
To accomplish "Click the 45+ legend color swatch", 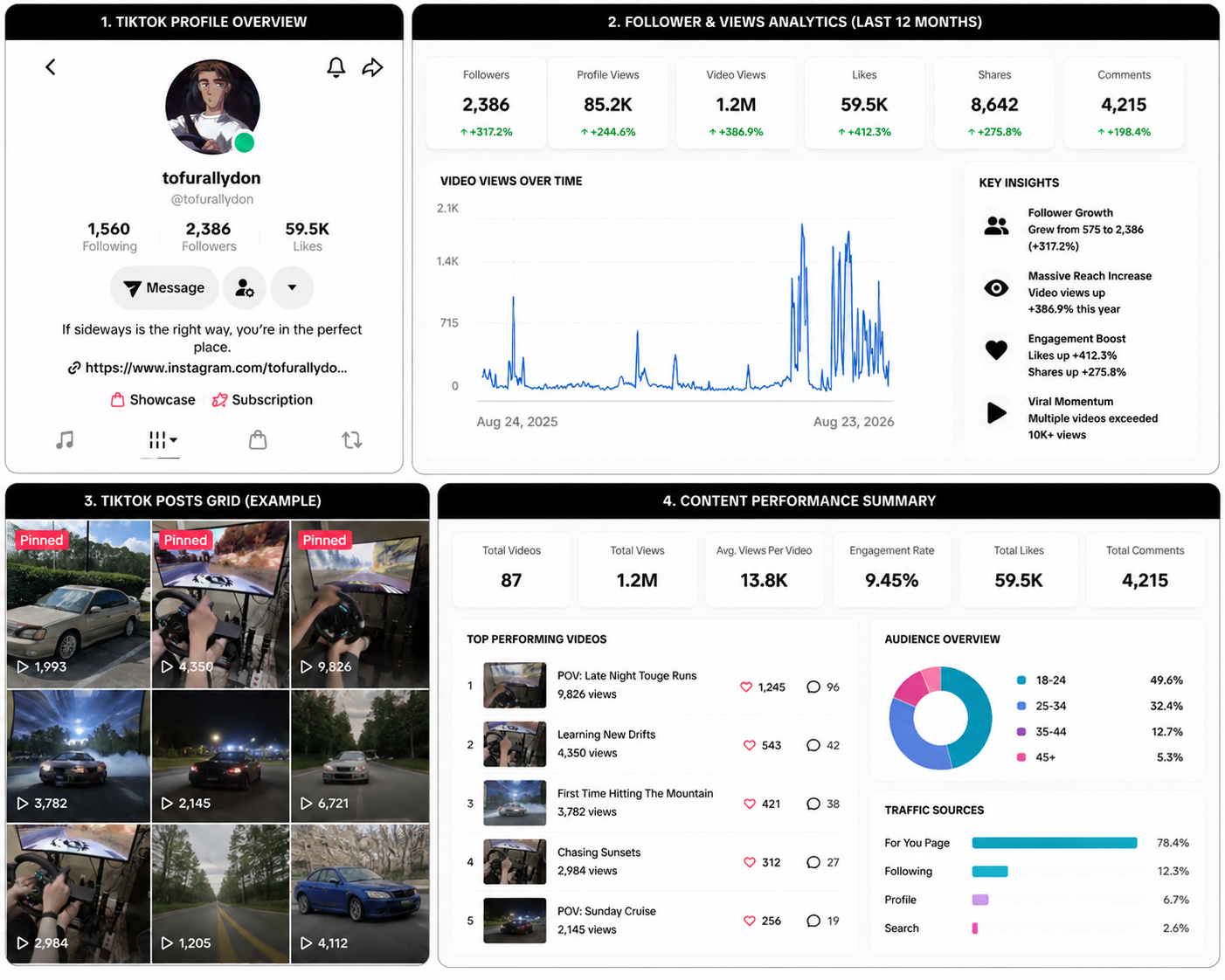I will pos(1021,757).
